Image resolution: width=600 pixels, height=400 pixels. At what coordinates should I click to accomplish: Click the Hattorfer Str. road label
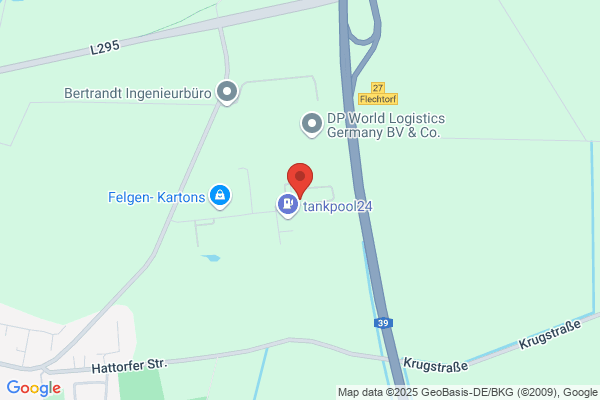click(129, 366)
